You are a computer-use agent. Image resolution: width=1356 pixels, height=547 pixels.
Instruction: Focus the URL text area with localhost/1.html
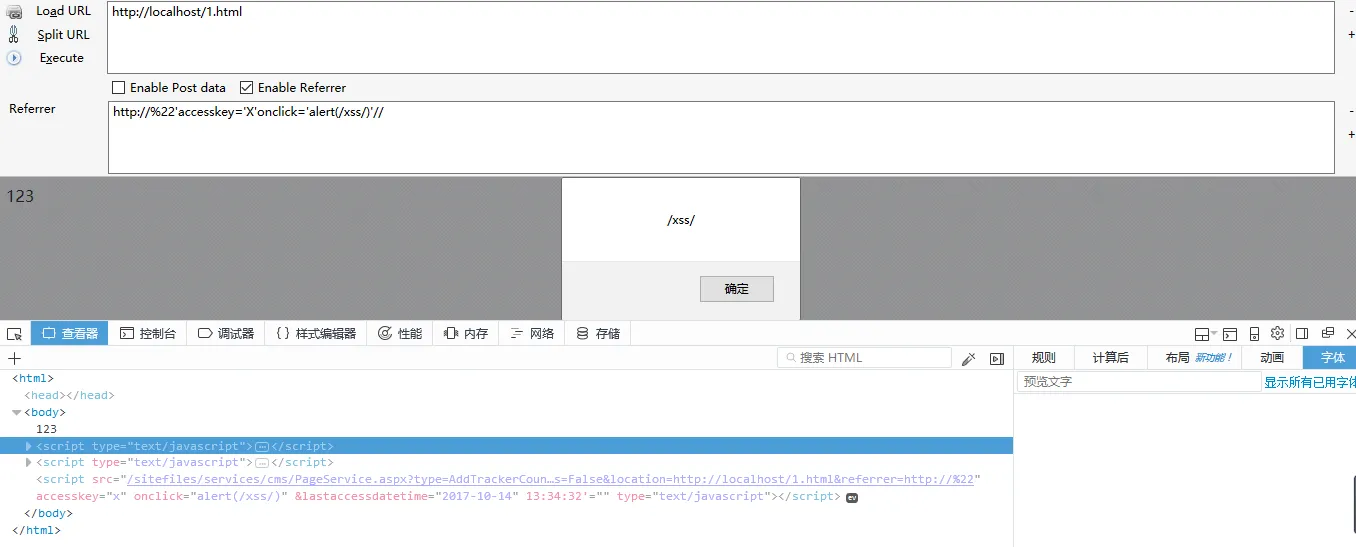721,37
